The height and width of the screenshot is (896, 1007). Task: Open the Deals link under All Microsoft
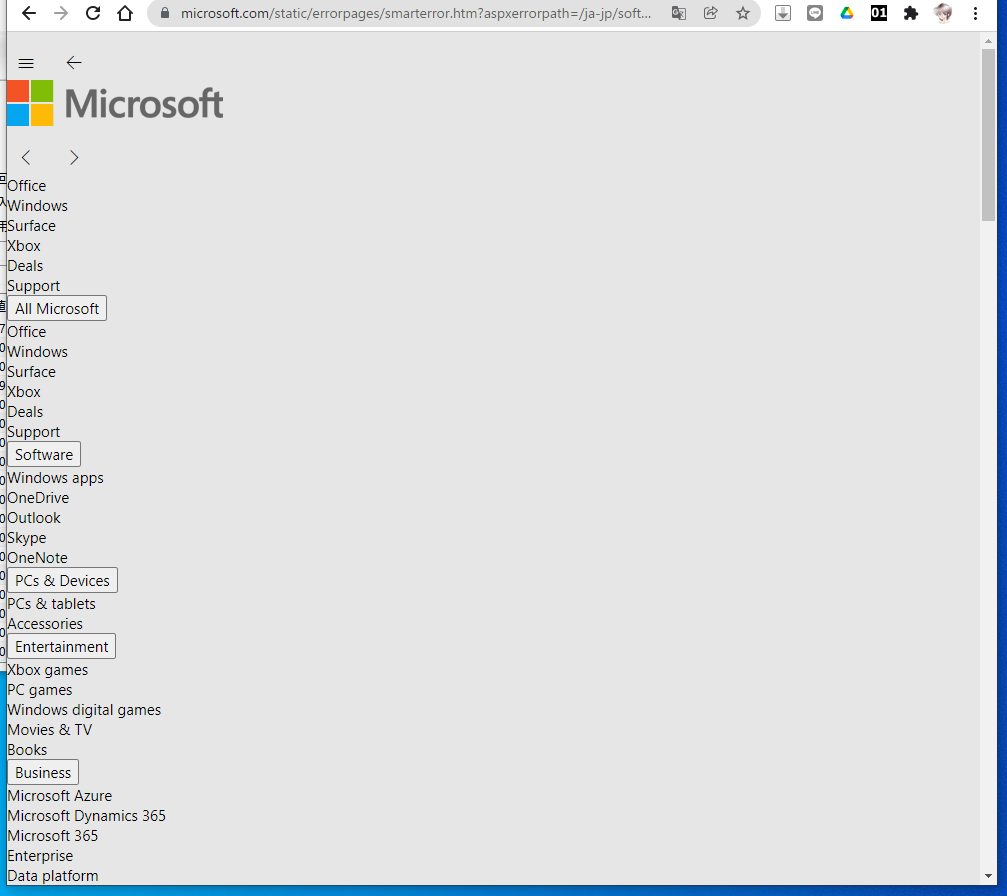(x=25, y=411)
